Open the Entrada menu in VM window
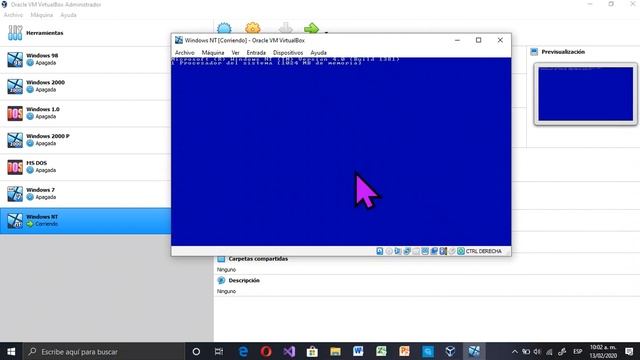 pos(256,53)
